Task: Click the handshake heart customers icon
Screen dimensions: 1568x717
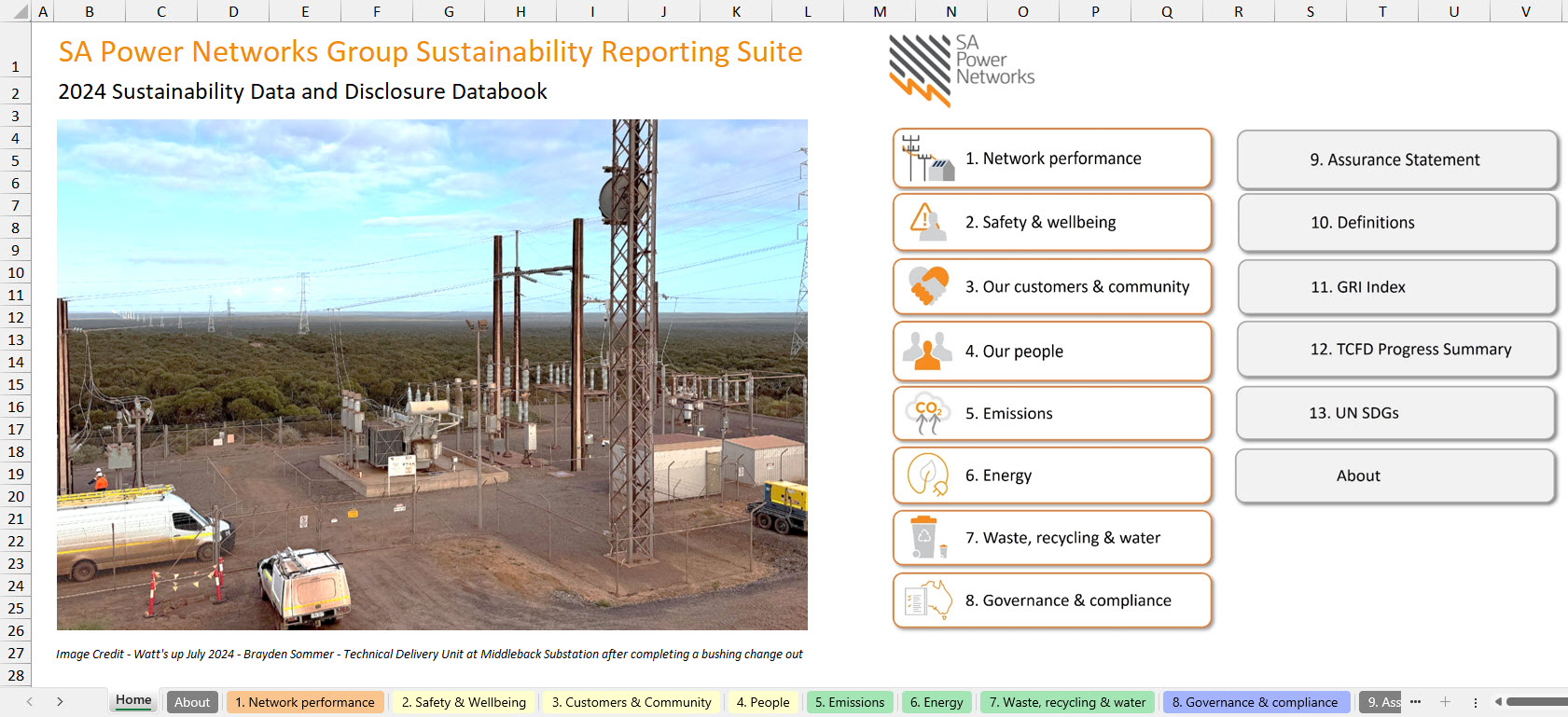Action: (x=928, y=286)
